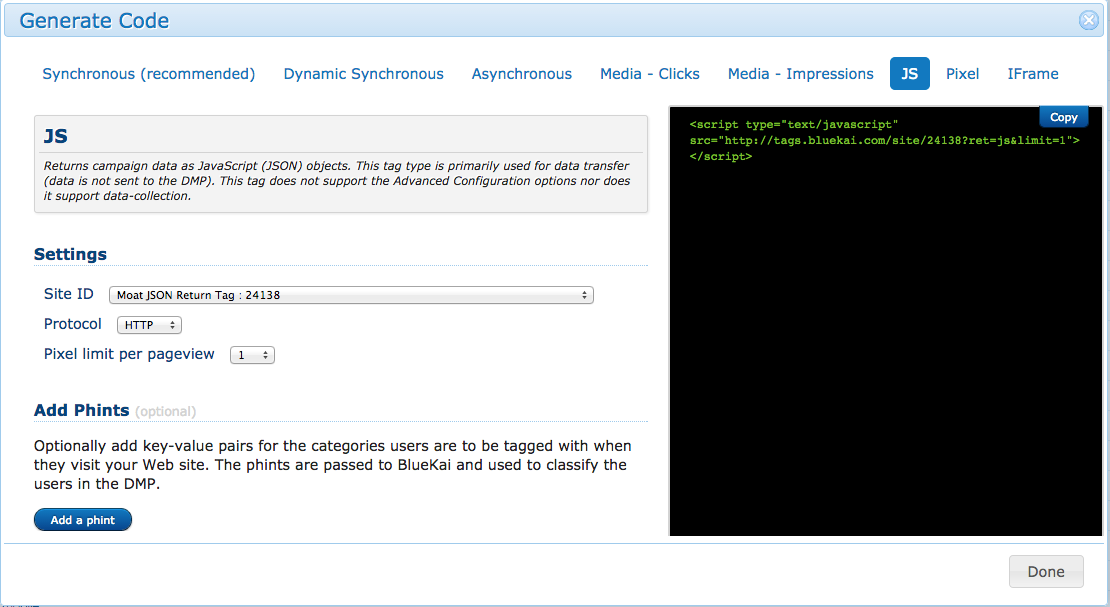Click the Settings section heading
This screenshot has height=607, width=1110.
(70, 254)
